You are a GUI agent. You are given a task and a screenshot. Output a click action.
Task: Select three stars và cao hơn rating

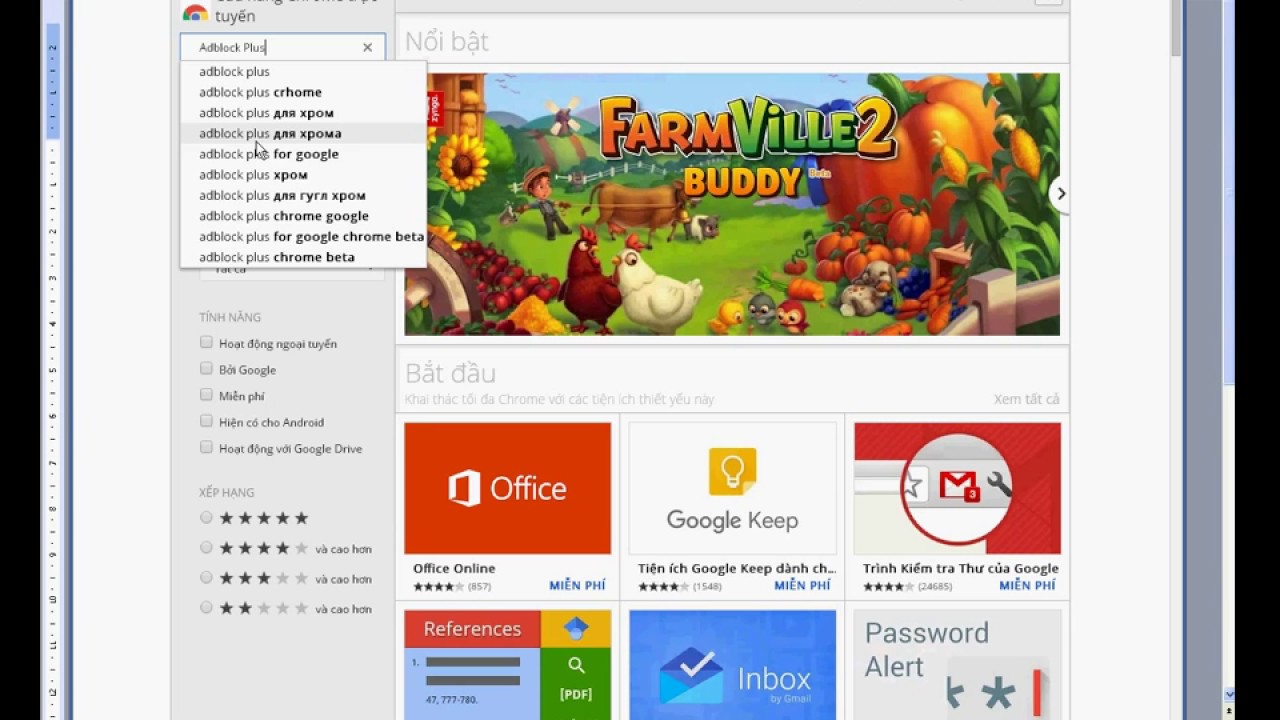[x=206, y=578]
